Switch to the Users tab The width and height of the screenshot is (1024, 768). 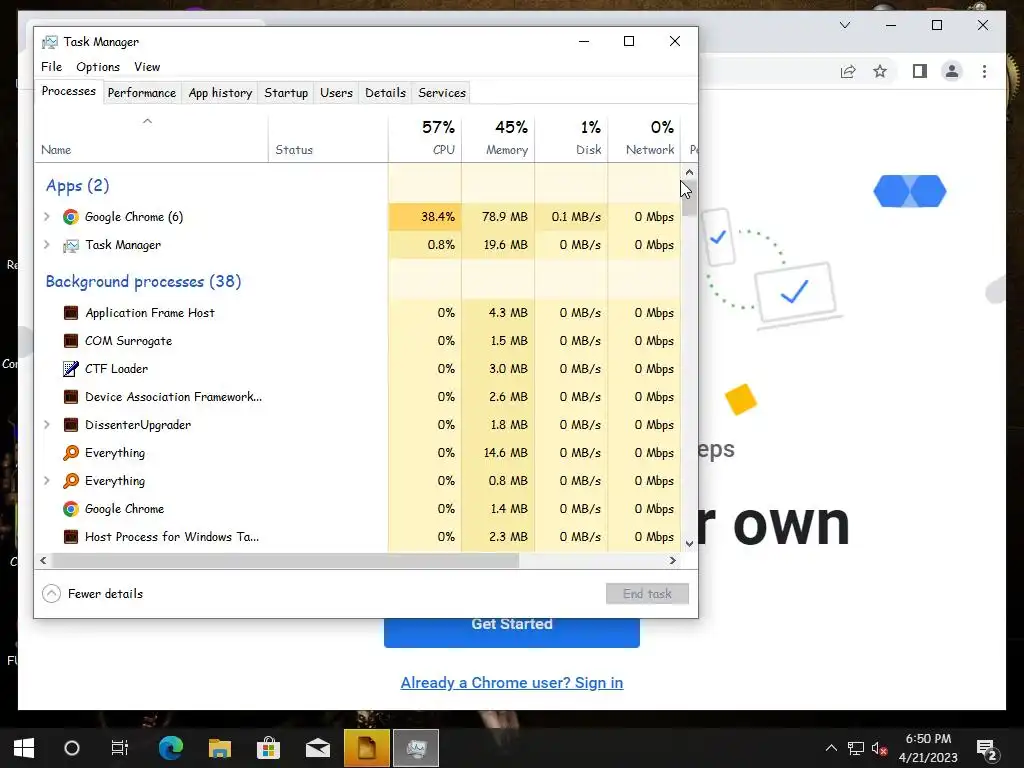tap(336, 93)
